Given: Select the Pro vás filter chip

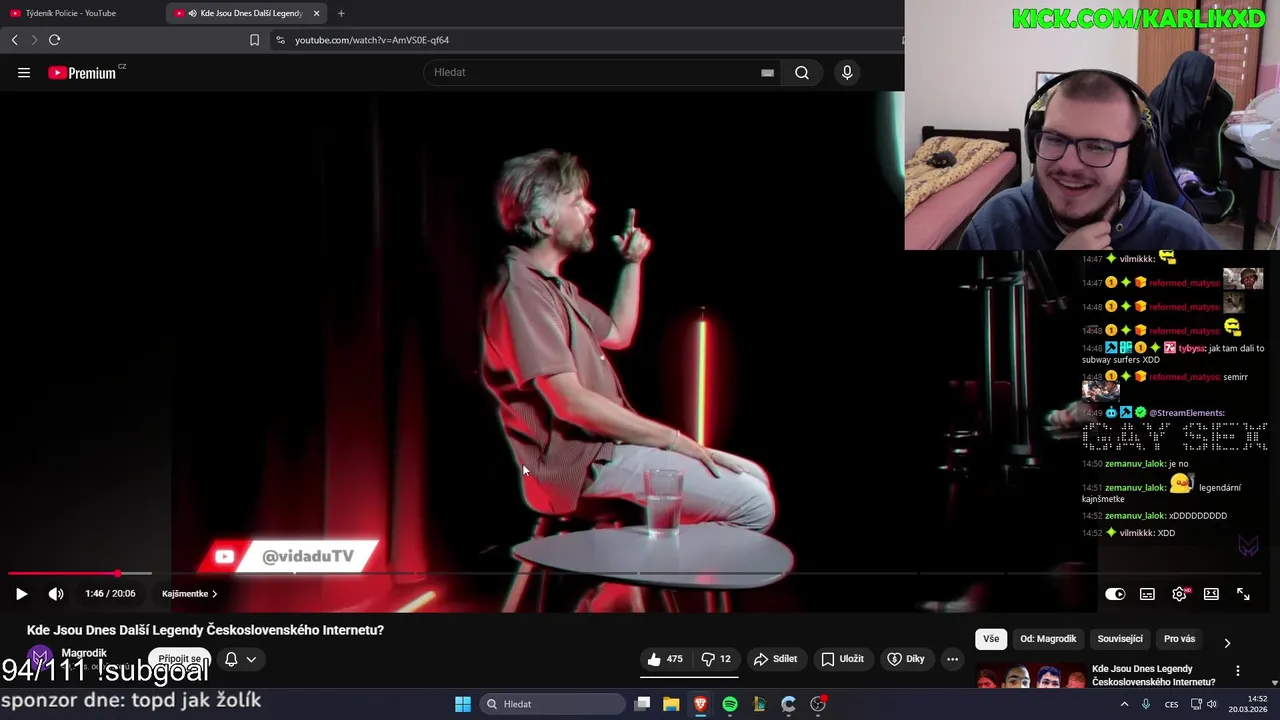Looking at the screenshot, I should [1179, 639].
